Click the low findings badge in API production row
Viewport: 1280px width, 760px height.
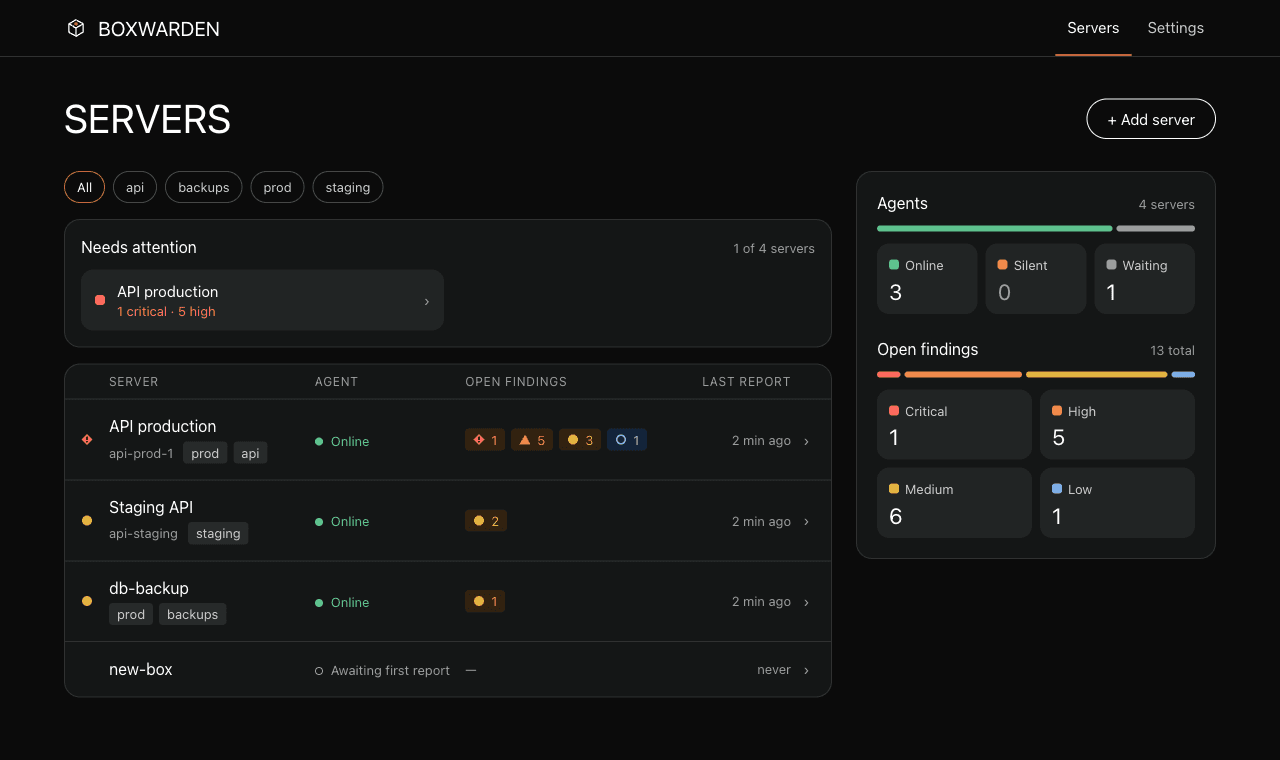pos(627,440)
